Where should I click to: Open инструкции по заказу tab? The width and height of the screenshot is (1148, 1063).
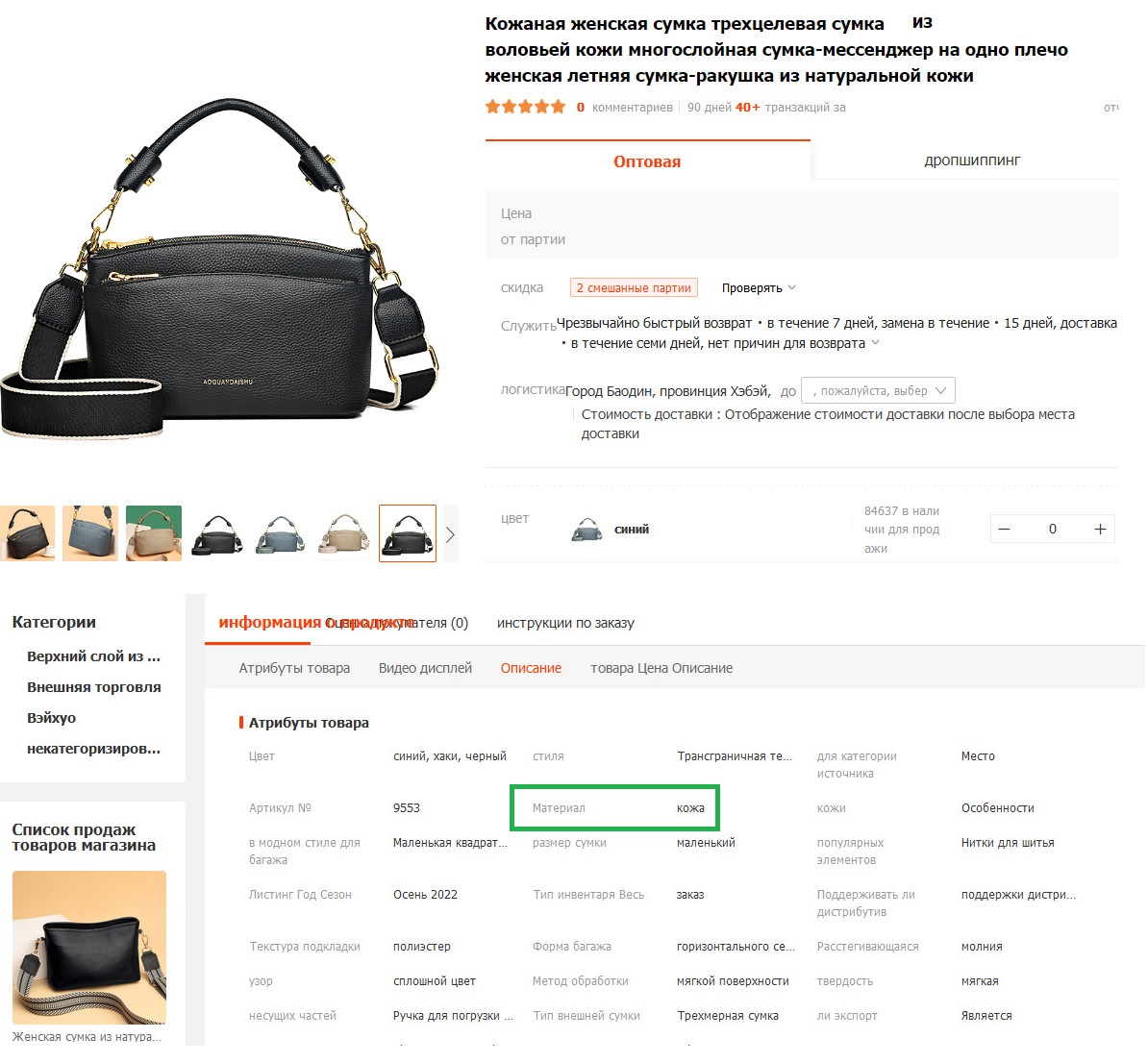565,623
